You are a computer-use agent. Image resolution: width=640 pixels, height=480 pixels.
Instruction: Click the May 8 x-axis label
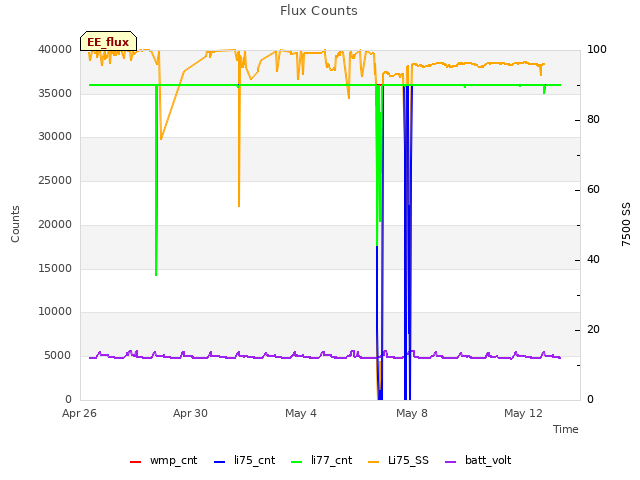point(412,413)
